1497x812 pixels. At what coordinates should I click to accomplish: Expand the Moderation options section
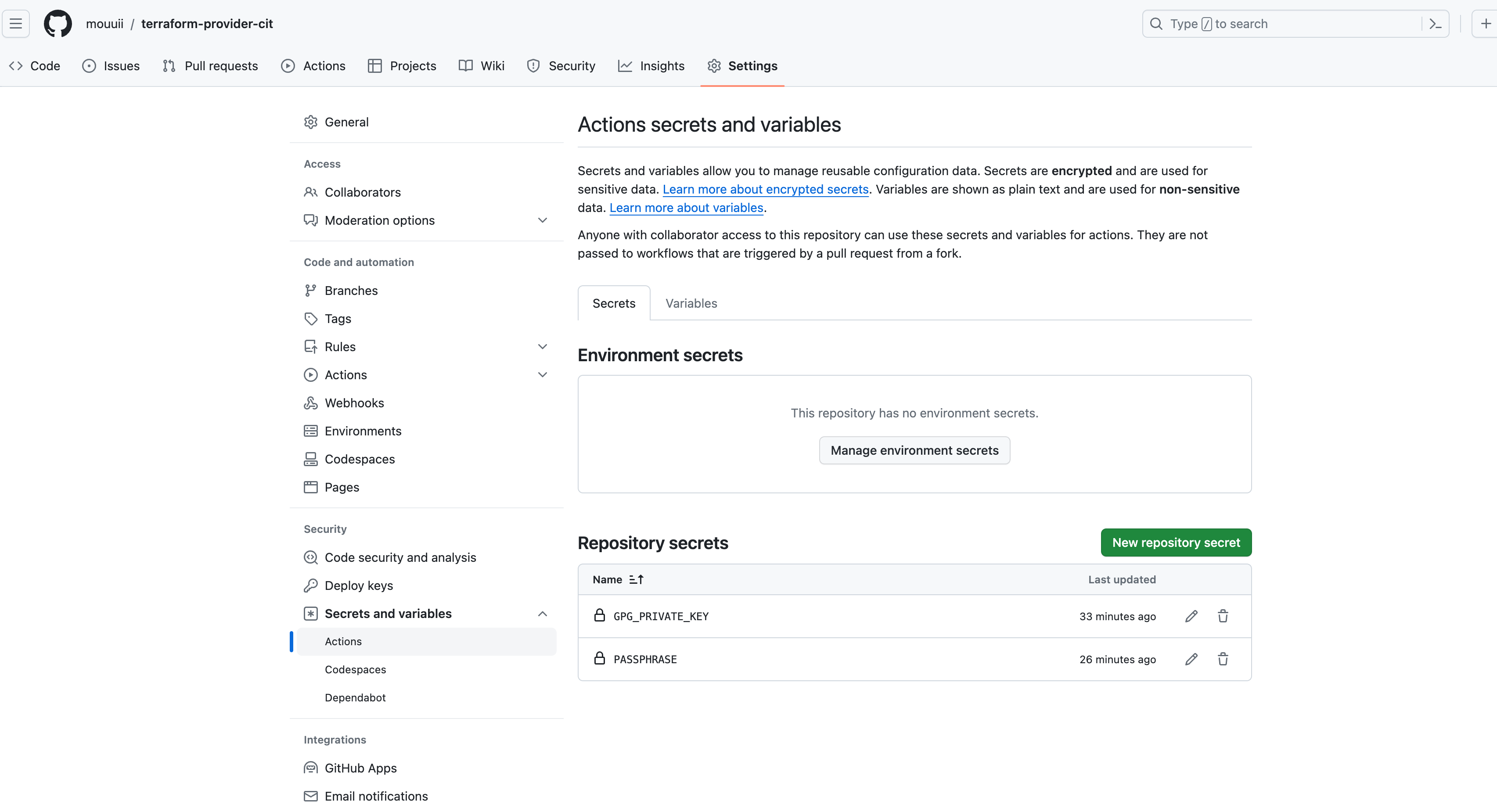point(542,220)
